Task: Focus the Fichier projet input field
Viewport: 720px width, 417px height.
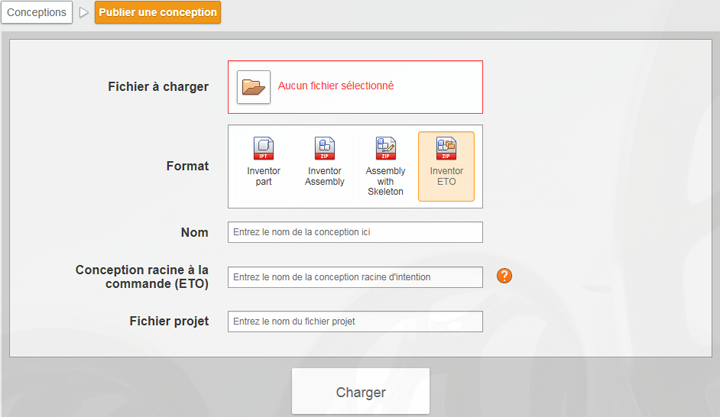Action: [355, 321]
